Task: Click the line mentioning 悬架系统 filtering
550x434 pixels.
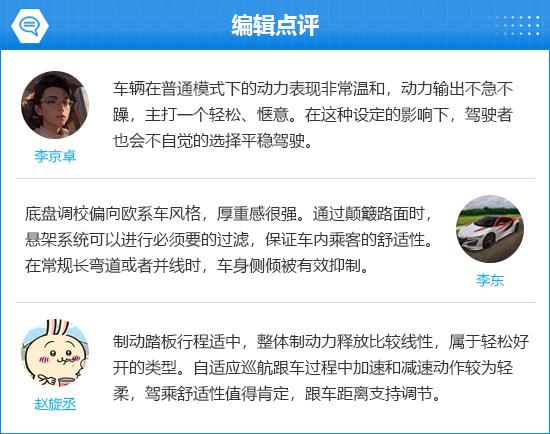Action: 229,240
